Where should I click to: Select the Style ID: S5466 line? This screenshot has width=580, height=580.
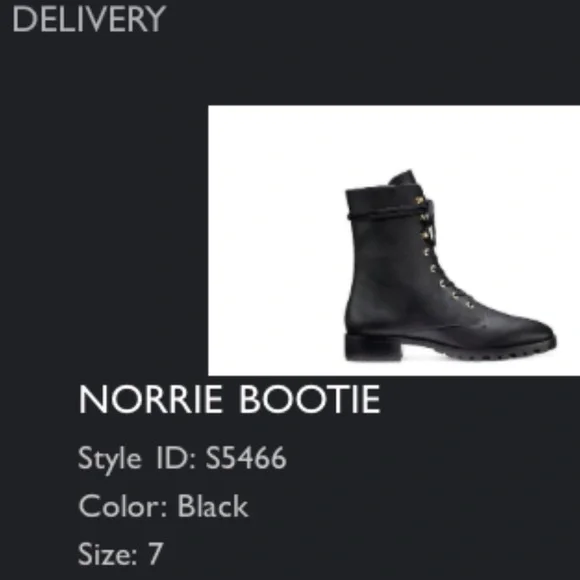pyautogui.click(x=182, y=458)
